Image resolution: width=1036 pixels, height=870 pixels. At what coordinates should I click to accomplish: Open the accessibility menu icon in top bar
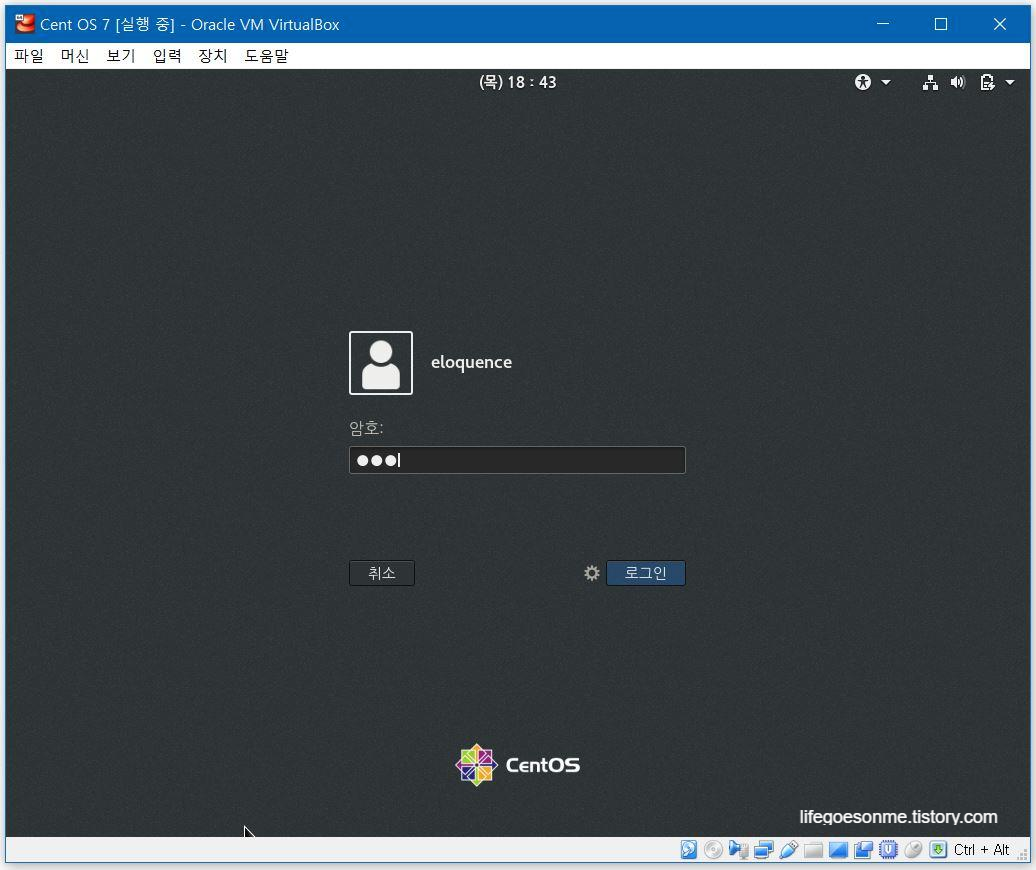863,82
